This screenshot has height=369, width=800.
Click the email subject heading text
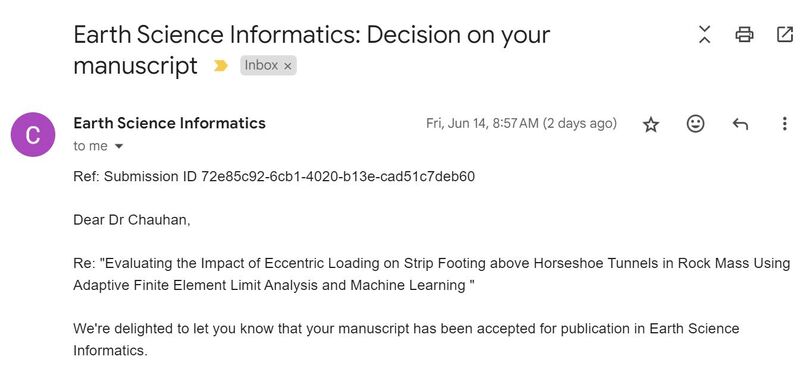[312, 50]
